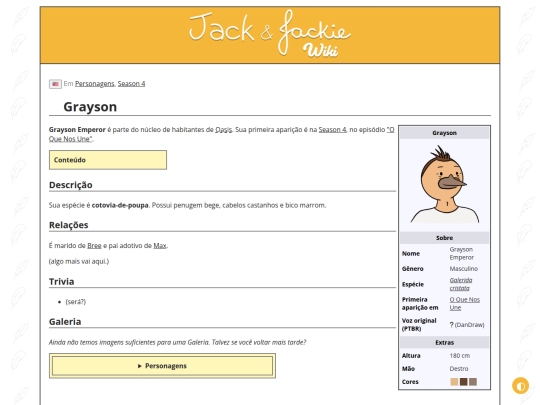The width and height of the screenshot is (540, 405).
Task: Click the "Cores" label in infobox
Action: tap(410, 382)
